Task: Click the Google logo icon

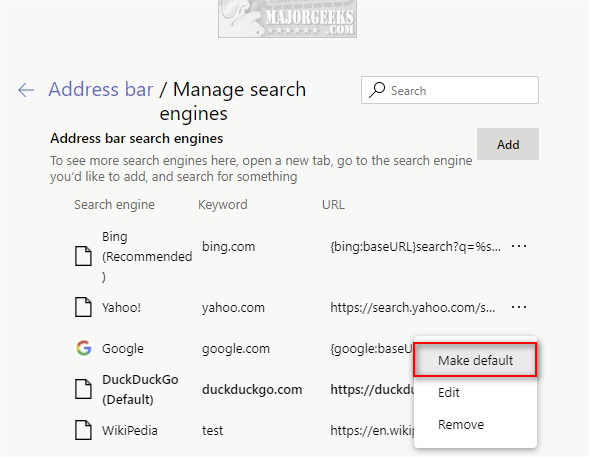Action: [x=83, y=348]
